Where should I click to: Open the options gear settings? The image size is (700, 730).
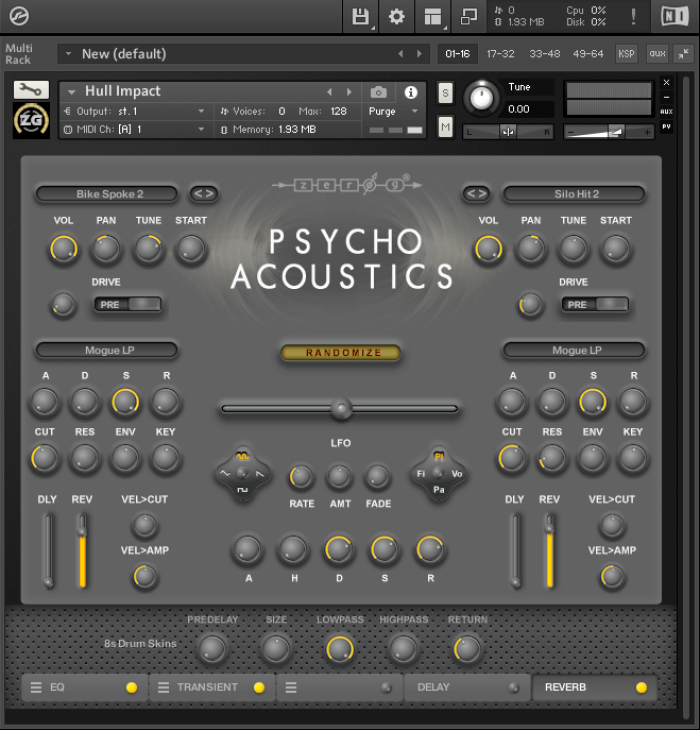pos(397,17)
